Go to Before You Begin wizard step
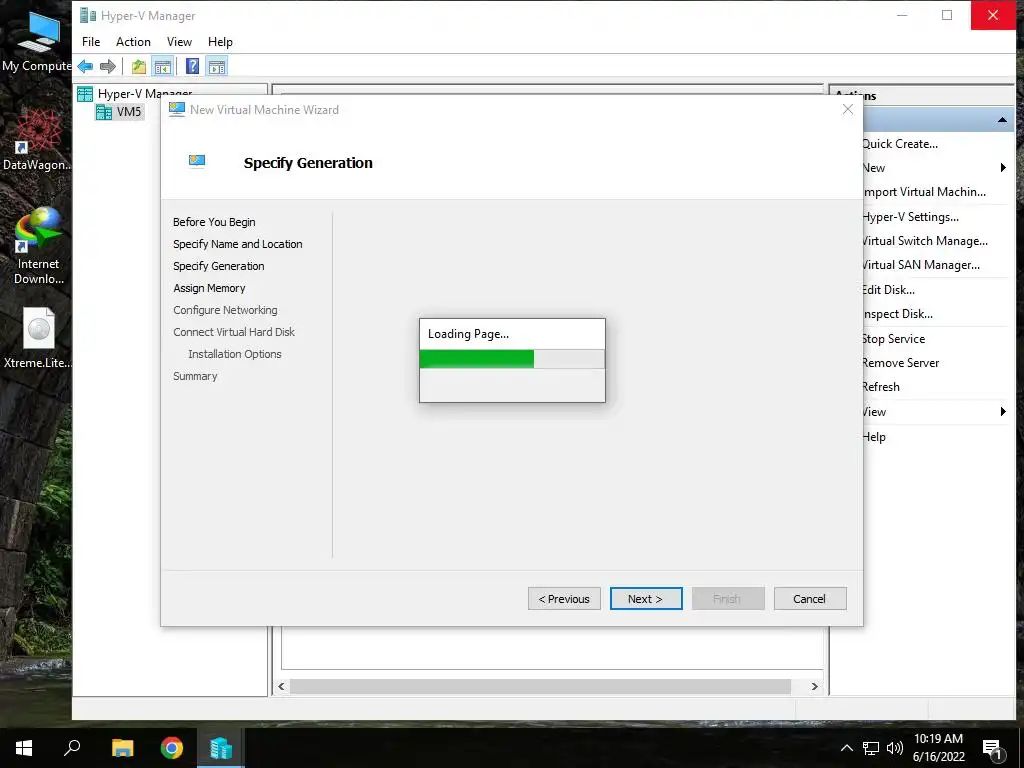 [214, 222]
